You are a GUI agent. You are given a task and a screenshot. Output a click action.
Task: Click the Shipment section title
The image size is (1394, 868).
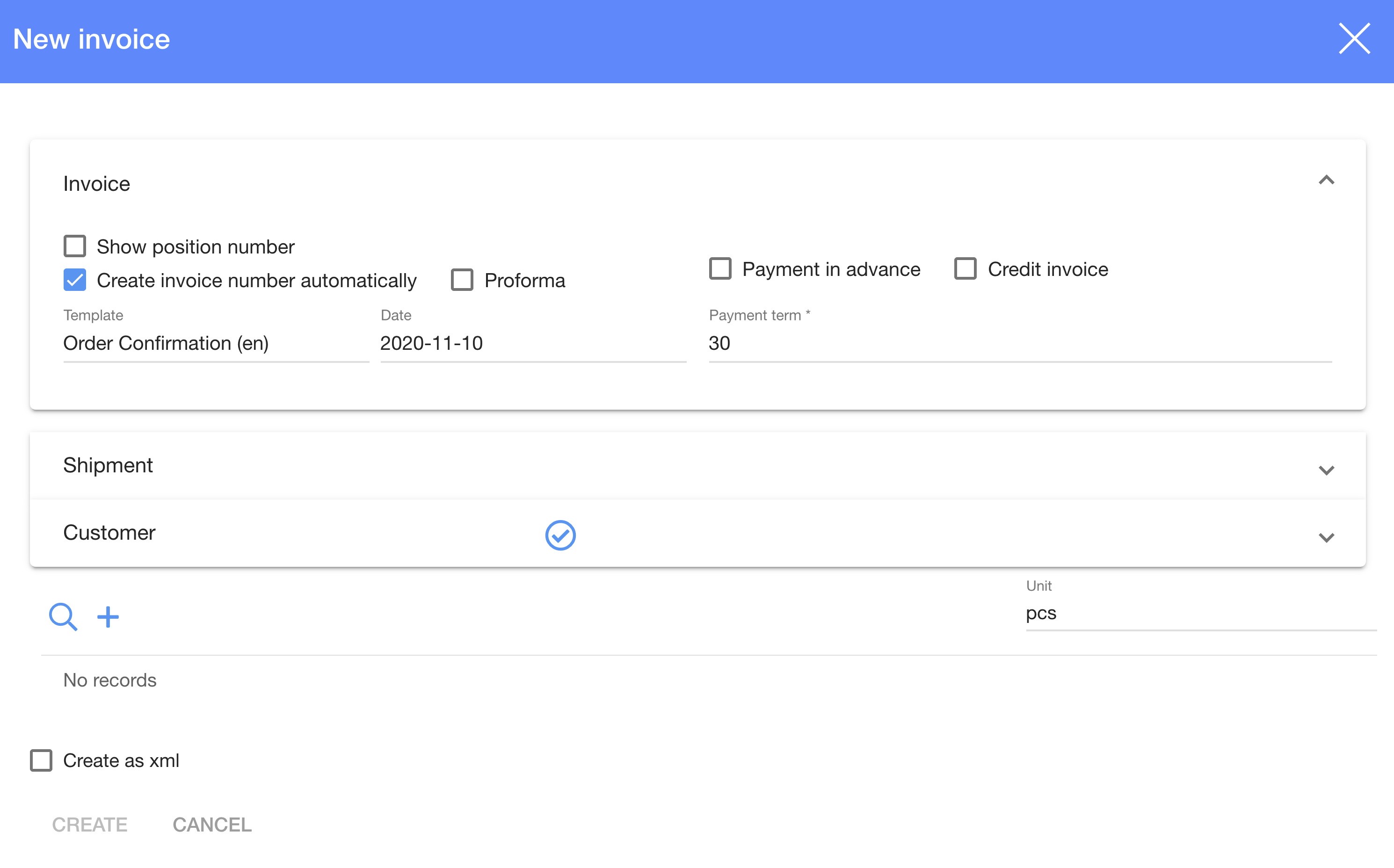pos(108,465)
